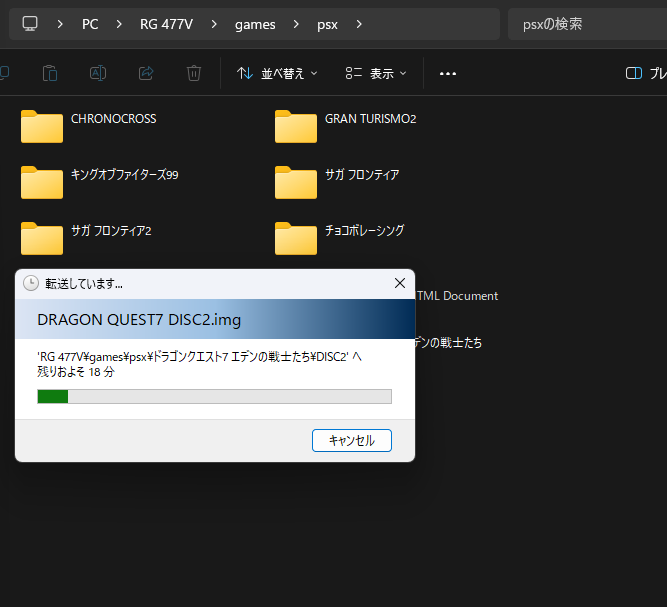Expand the chevron between PC and RG 477V

coord(119,24)
